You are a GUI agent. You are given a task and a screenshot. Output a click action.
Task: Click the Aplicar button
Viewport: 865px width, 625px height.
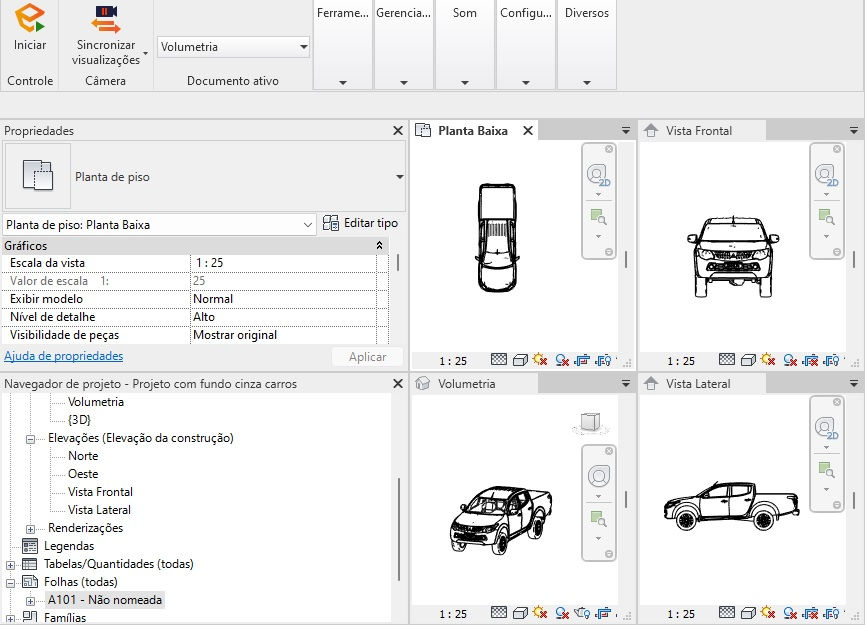pyautogui.click(x=367, y=357)
